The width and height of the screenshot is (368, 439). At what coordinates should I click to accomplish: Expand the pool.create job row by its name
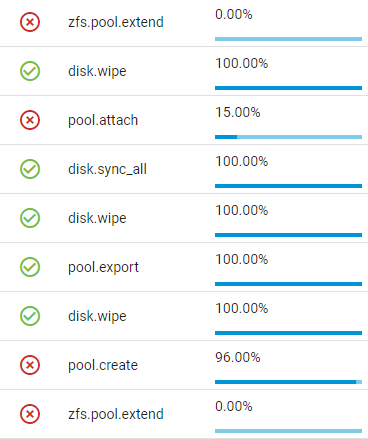point(103,365)
